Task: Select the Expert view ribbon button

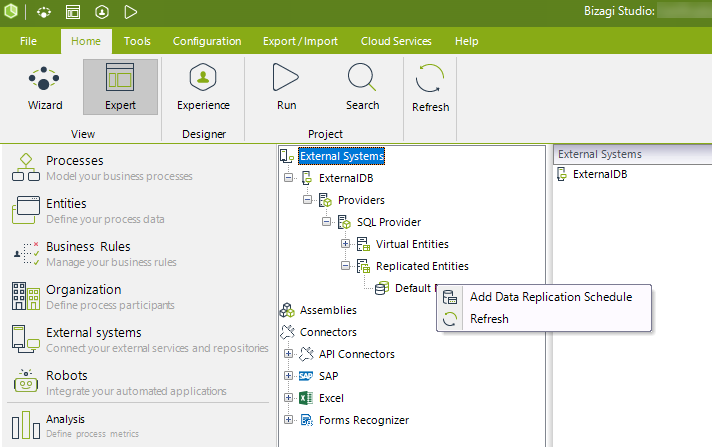Action: click(120, 87)
